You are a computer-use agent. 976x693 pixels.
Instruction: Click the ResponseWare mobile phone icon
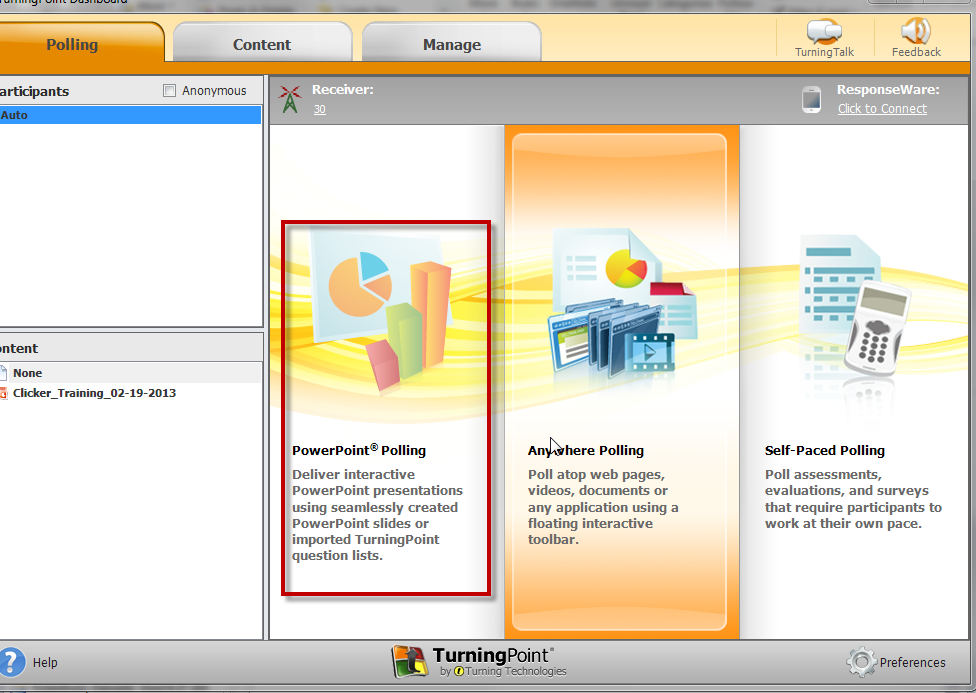pyautogui.click(x=811, y=100)
